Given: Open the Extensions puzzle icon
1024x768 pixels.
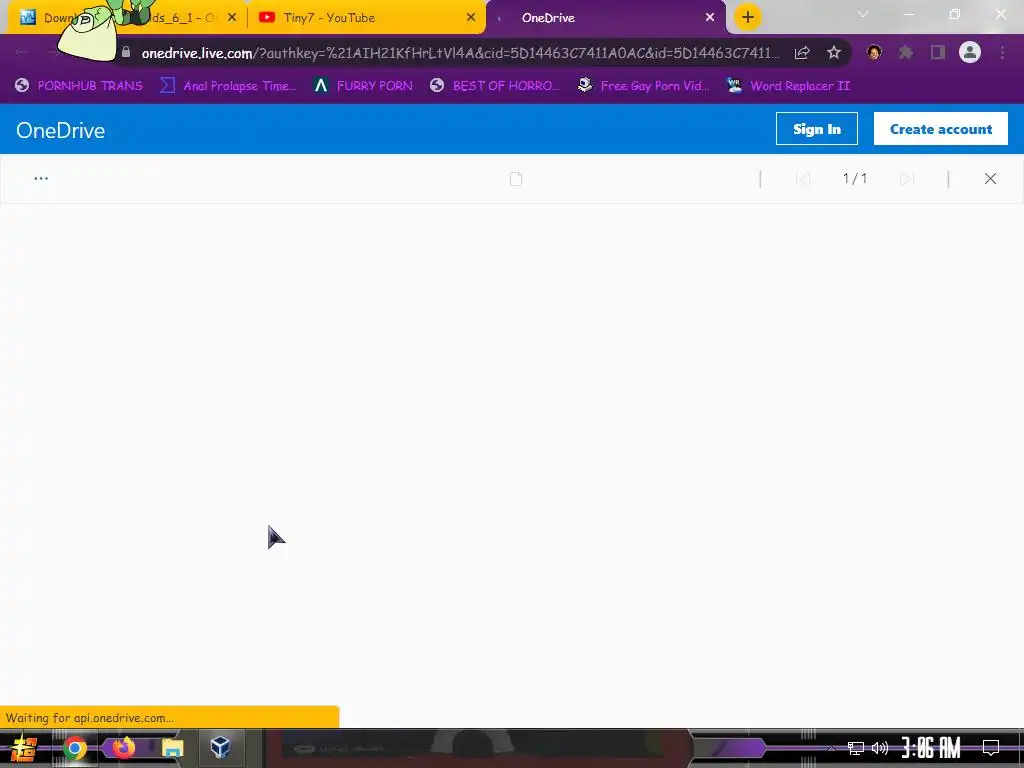Looking at the screenshot, I should [x=906, y=52].
